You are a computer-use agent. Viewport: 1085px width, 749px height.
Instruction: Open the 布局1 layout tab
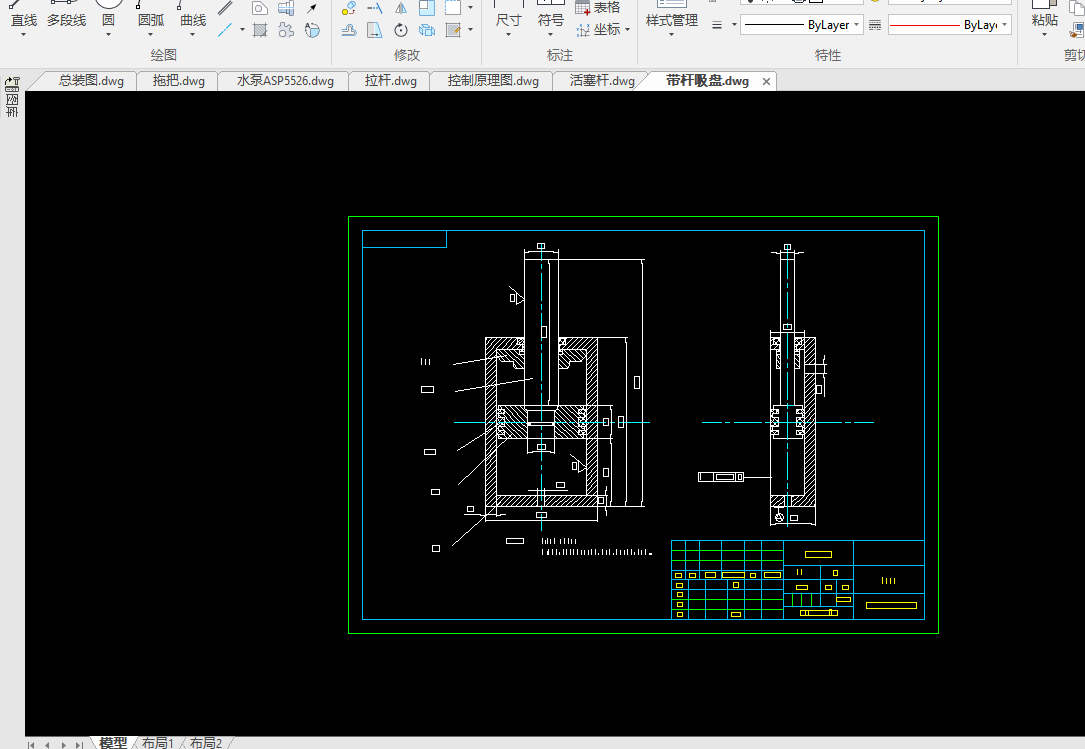point(158,742)
